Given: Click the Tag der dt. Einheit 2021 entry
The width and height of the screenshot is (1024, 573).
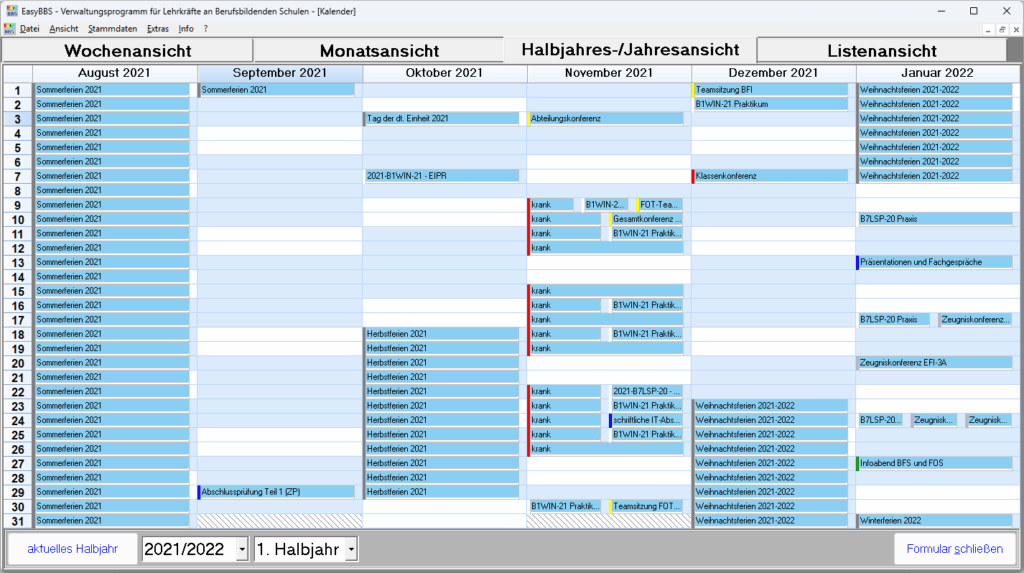Looking at the screenshot, I should 441,118.
